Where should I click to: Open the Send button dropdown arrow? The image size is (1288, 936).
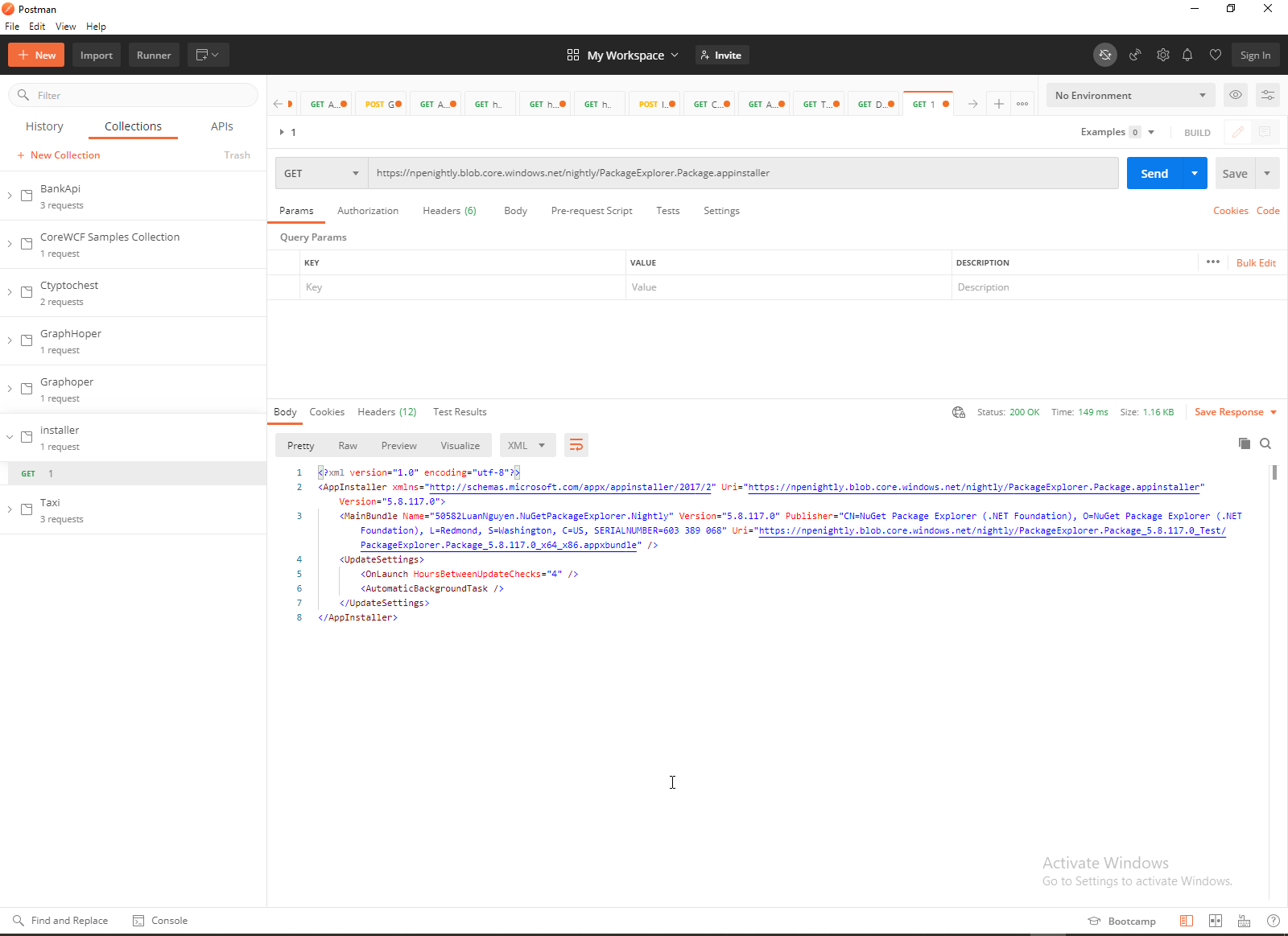(x=1195, y=173)
